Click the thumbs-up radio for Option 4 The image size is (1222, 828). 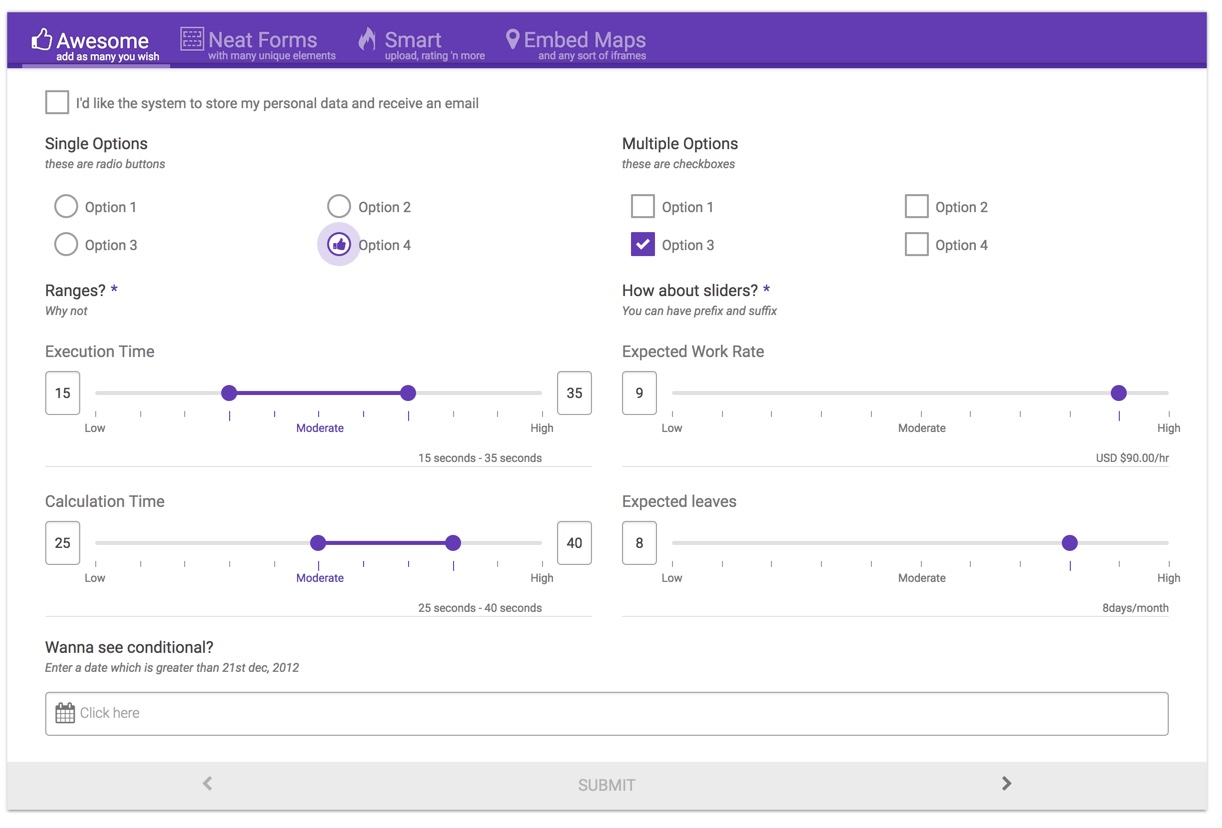(x=339, y=245)
